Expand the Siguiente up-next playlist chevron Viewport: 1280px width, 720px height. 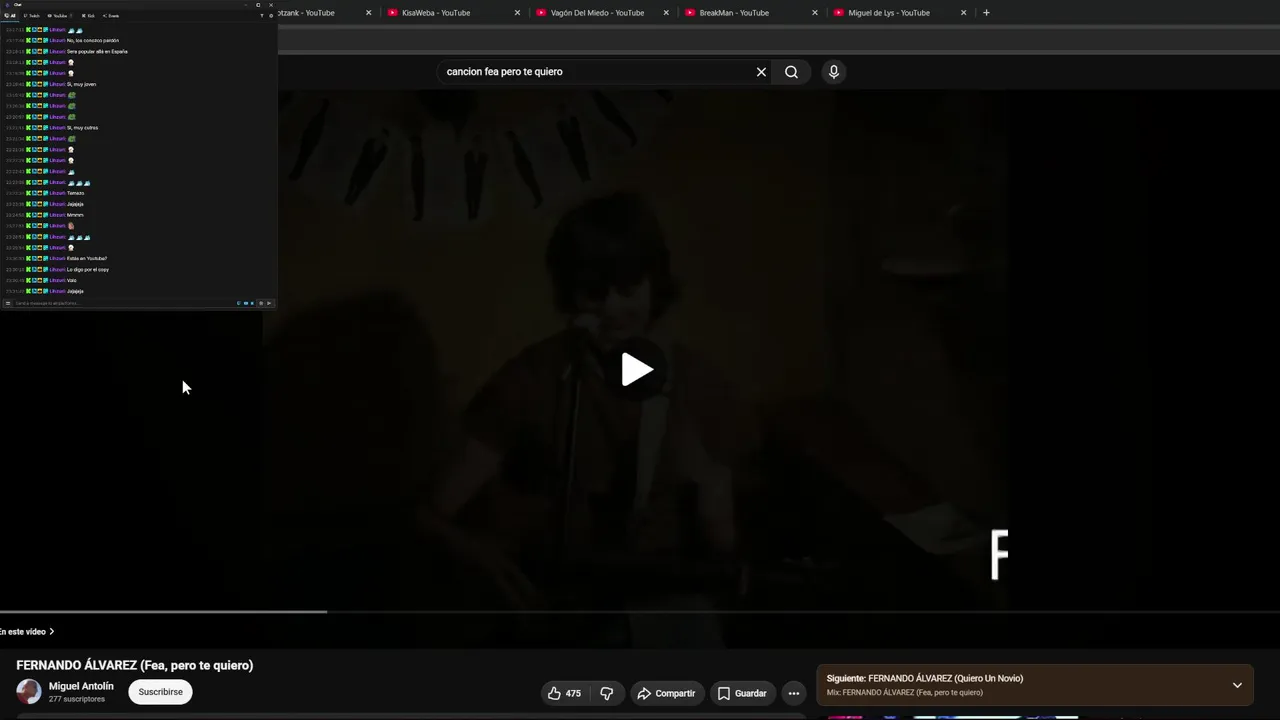coord(1237,685)
